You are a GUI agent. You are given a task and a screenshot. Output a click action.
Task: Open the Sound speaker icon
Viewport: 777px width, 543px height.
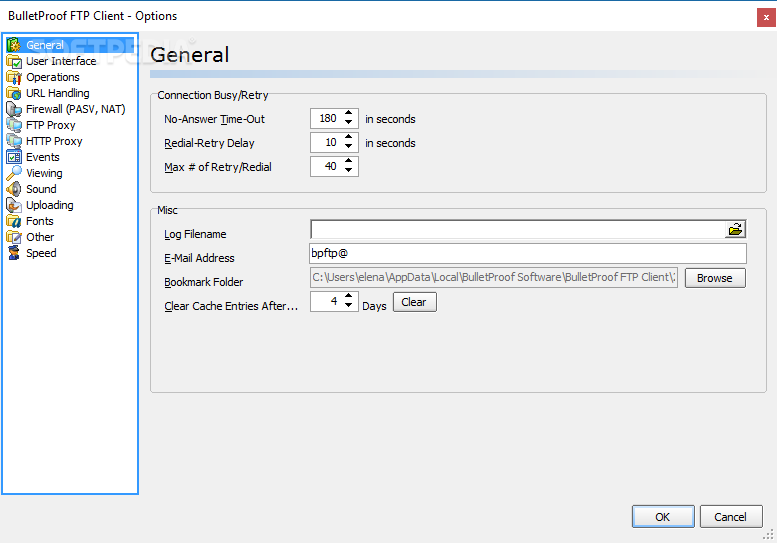pos(14,189)
